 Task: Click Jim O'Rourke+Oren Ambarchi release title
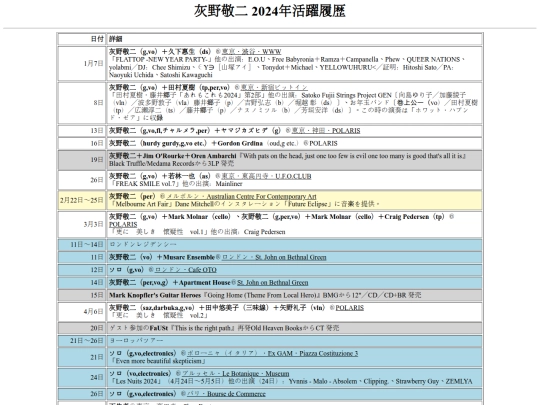coord(352,156)
